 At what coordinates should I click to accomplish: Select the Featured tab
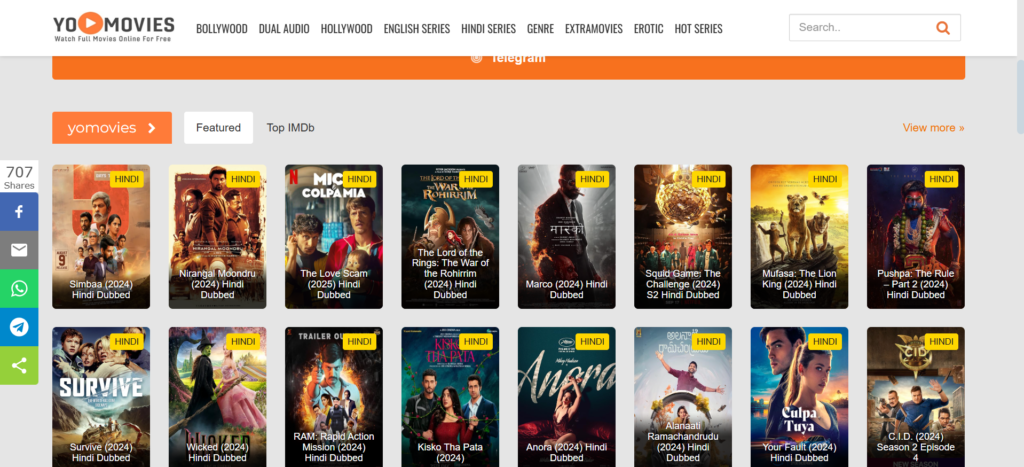pyautogui.click(x=218, y=127)
